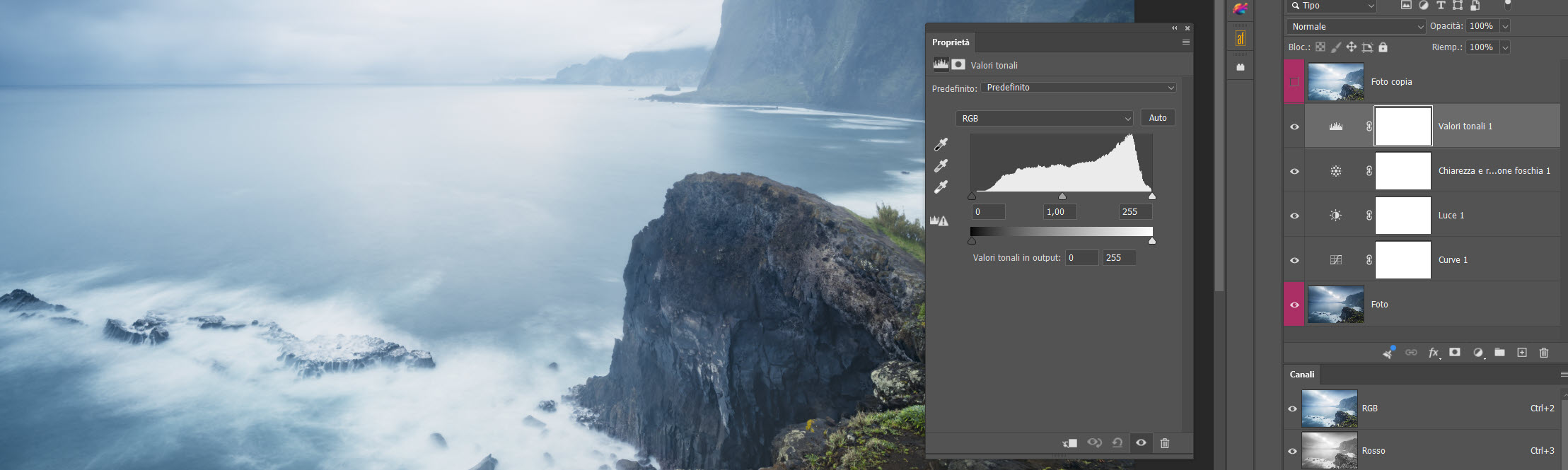Open the Predefinito preset dropdown
The height and width of the screenshot is (470, 1568).
click(x=1079, y=88)
